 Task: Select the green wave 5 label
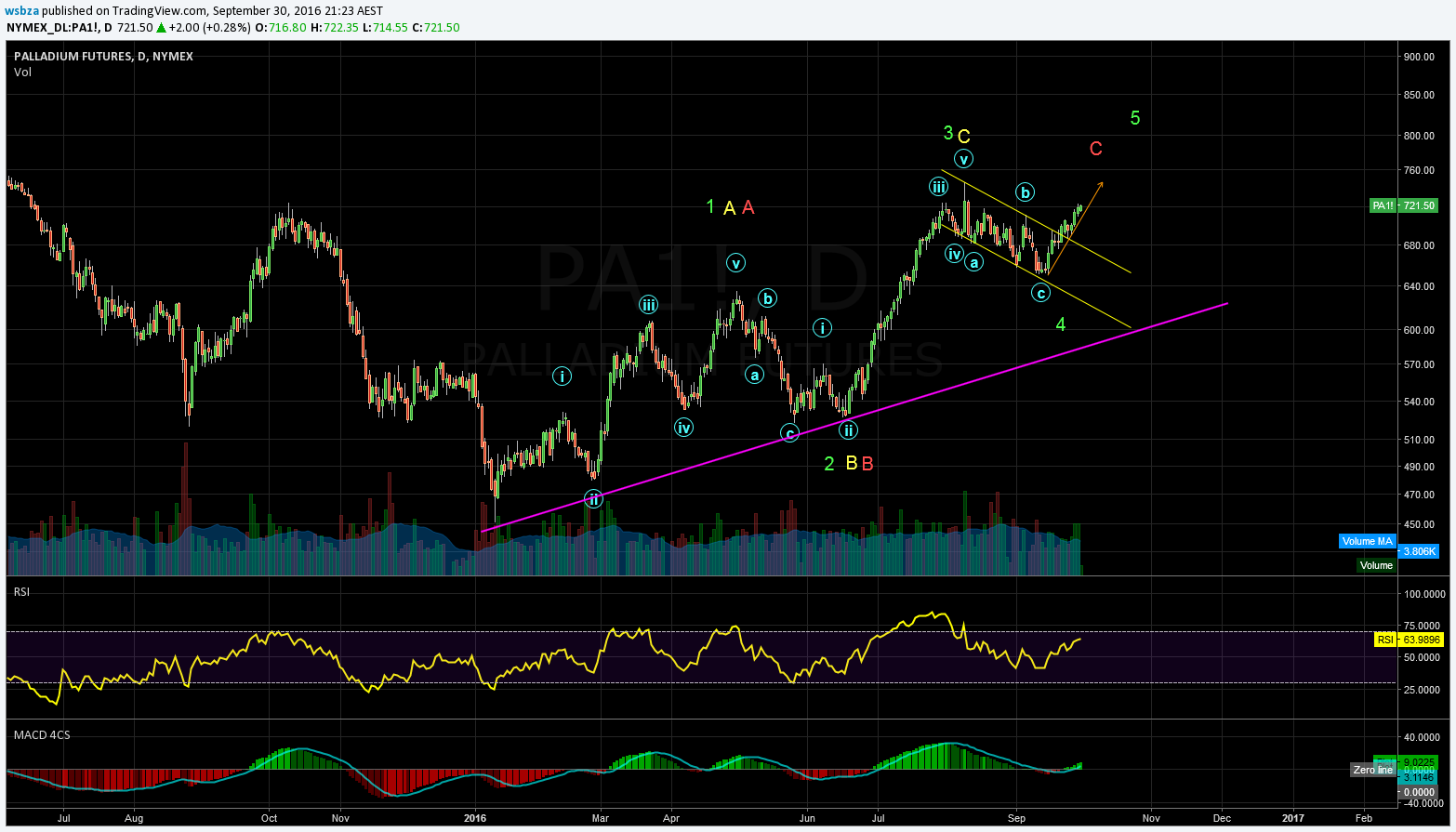click(x=1135, y=118)
